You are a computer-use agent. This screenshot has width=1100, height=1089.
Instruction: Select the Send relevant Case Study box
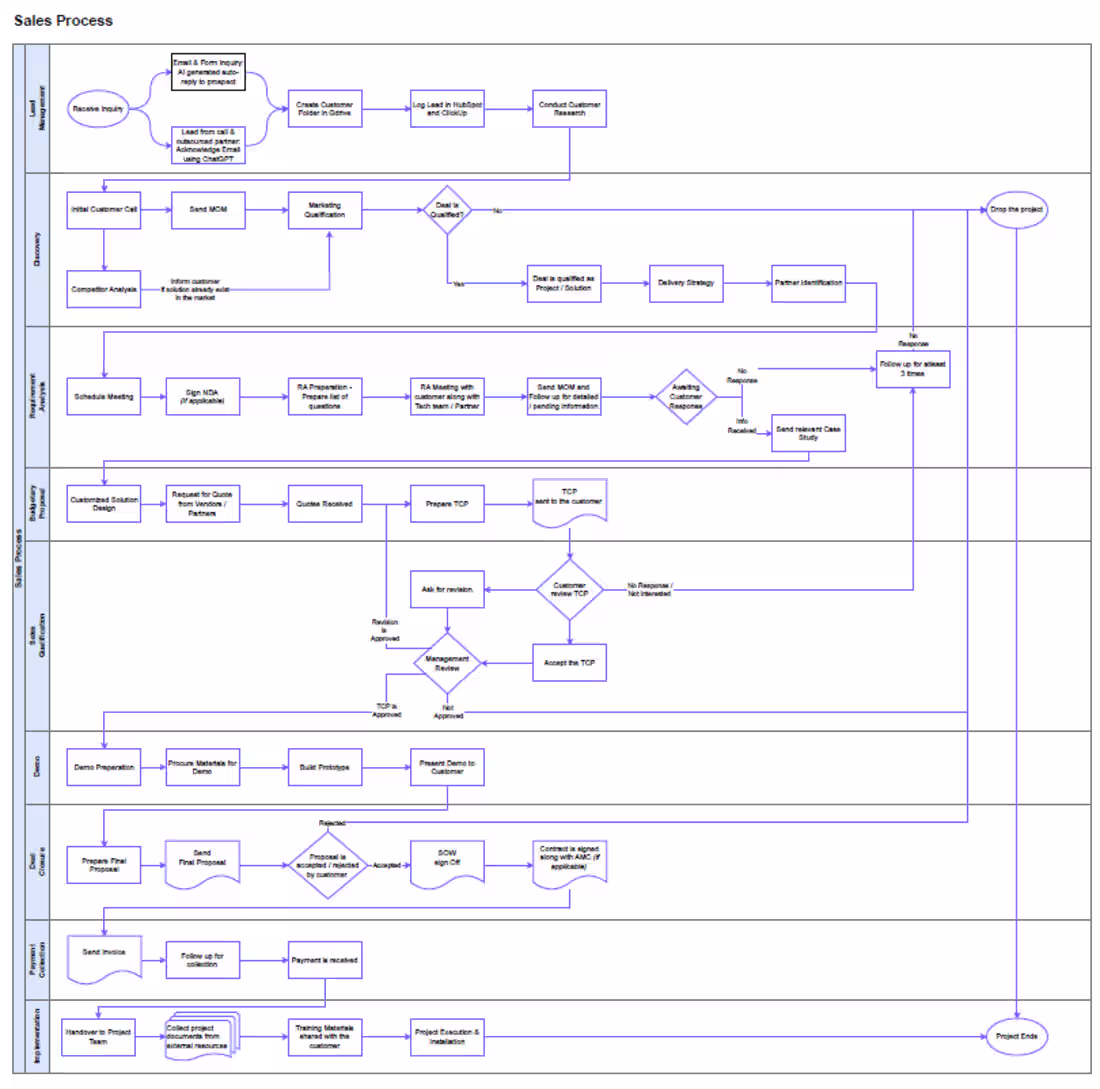[808, 433]
